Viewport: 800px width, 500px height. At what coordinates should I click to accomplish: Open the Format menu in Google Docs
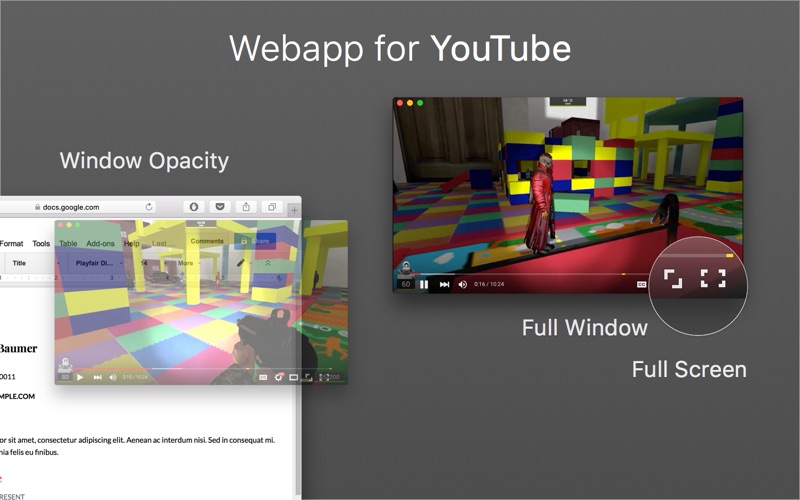11,243
